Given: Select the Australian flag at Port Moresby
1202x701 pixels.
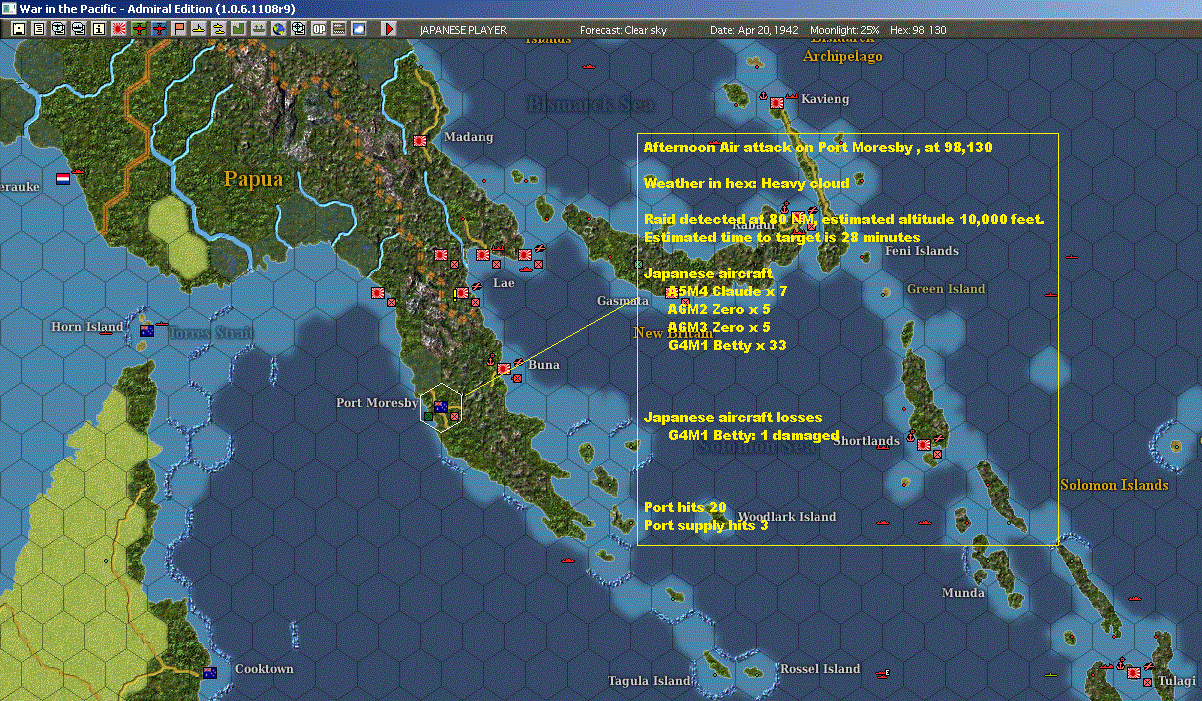Looking at the screenshot, I should 440,407.
